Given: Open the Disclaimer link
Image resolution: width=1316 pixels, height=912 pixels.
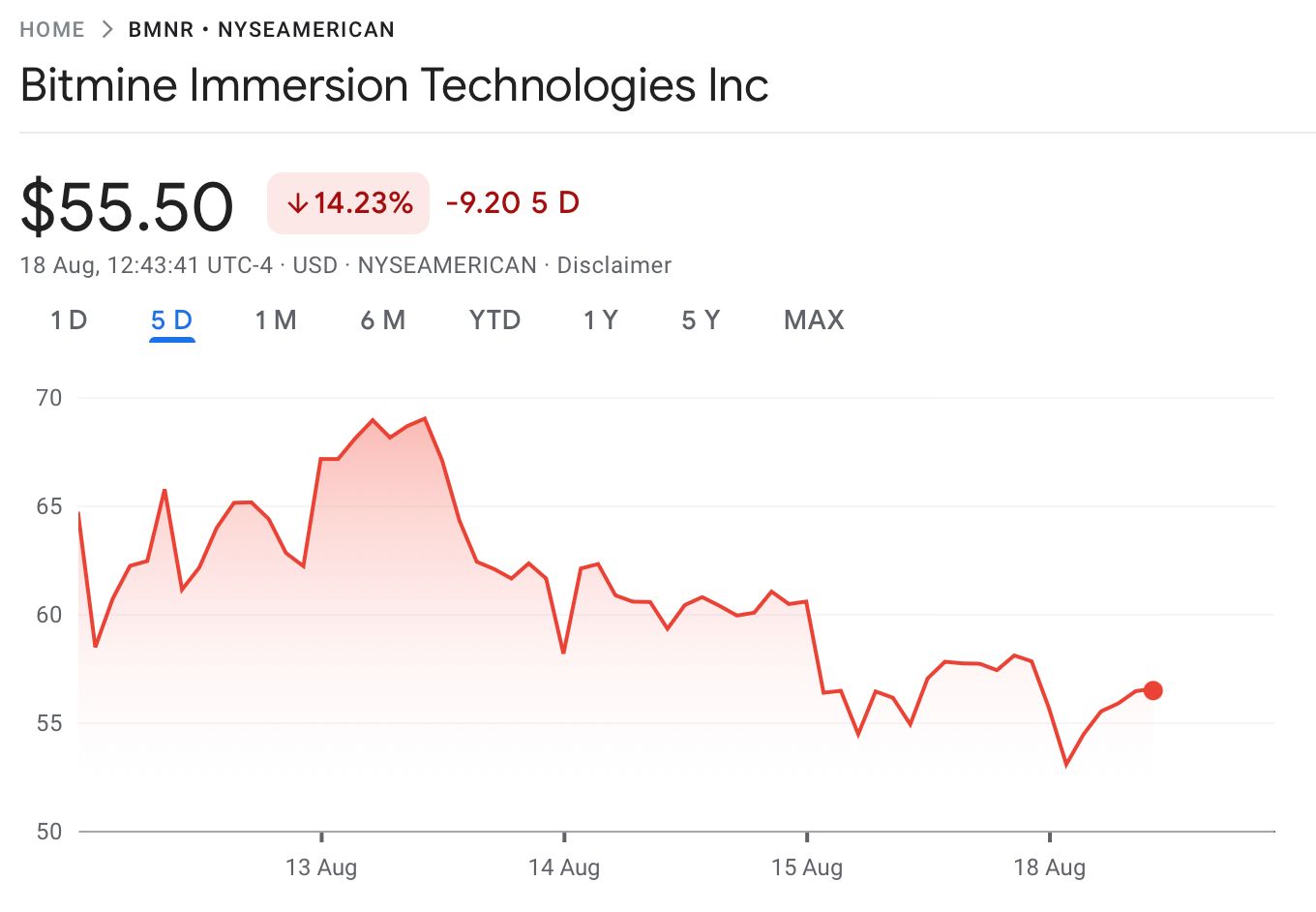Looking at the screenshot, I should [x=613, y=265].
